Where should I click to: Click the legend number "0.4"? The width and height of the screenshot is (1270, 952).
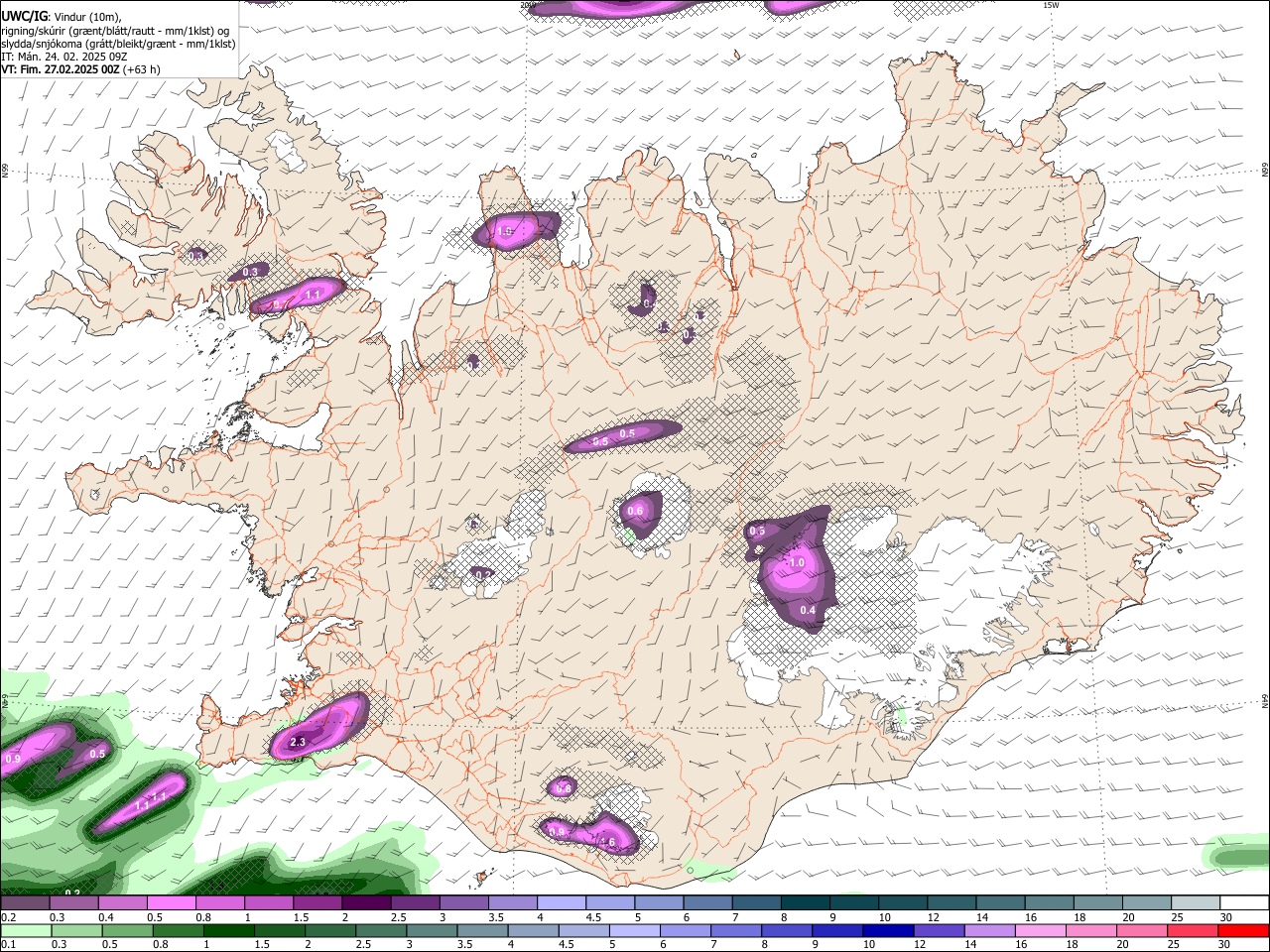coord(105,917)
